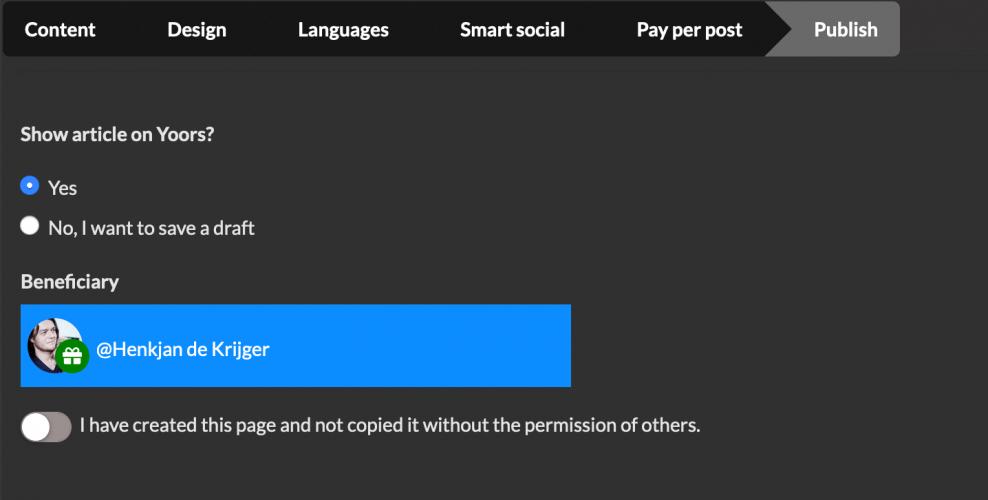Click the arrow divider before the Publish step
Screen dimensions: 988x500
tap(776, 30)
